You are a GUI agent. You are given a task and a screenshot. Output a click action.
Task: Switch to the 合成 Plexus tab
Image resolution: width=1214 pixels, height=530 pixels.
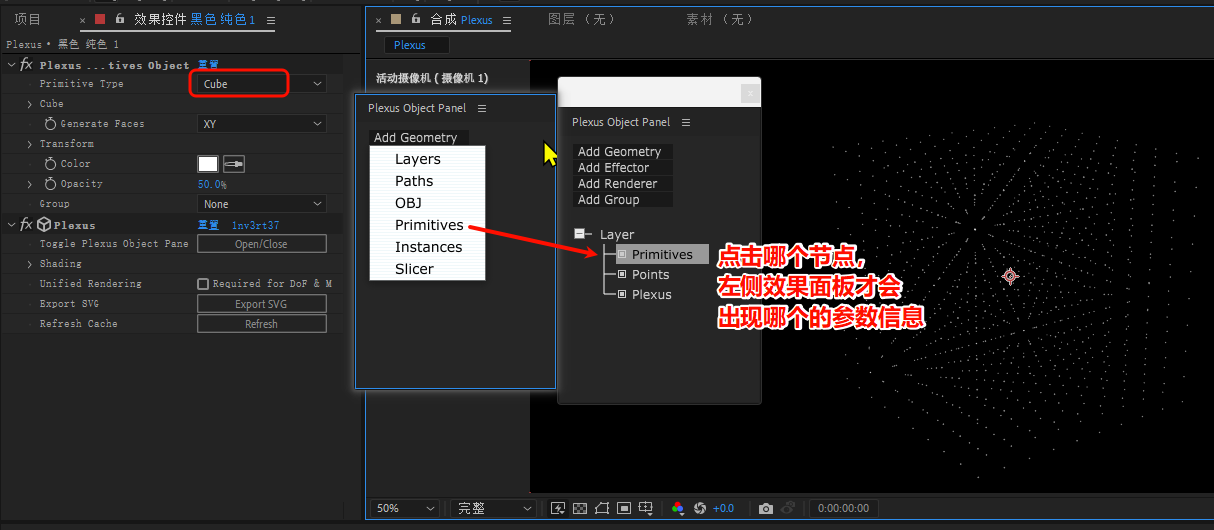pyautogui.click(x=461, y=19)
